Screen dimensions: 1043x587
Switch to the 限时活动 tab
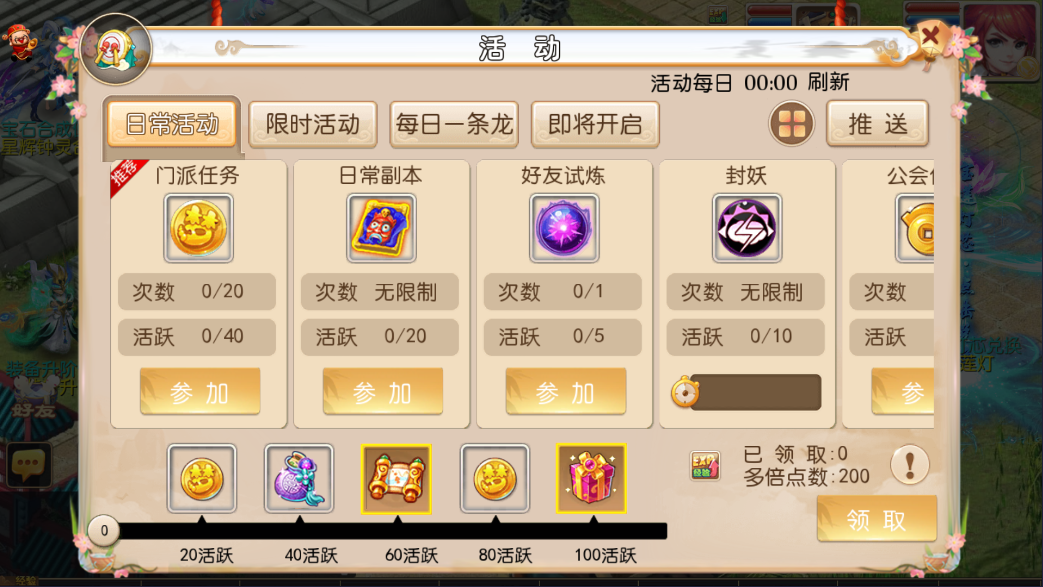pos(313,124)
